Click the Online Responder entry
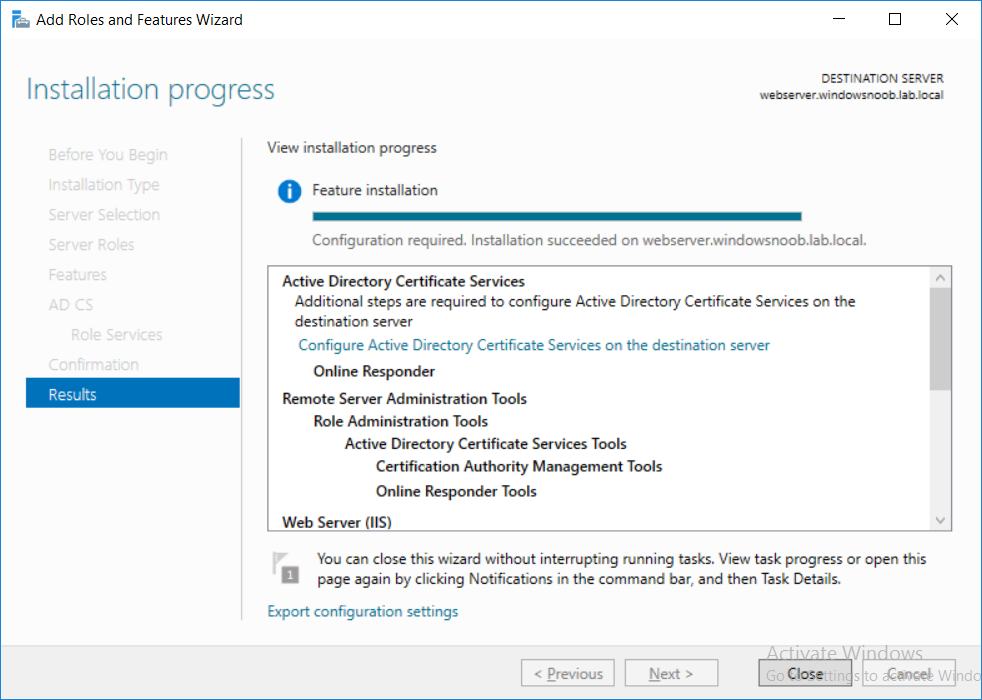 374,371
